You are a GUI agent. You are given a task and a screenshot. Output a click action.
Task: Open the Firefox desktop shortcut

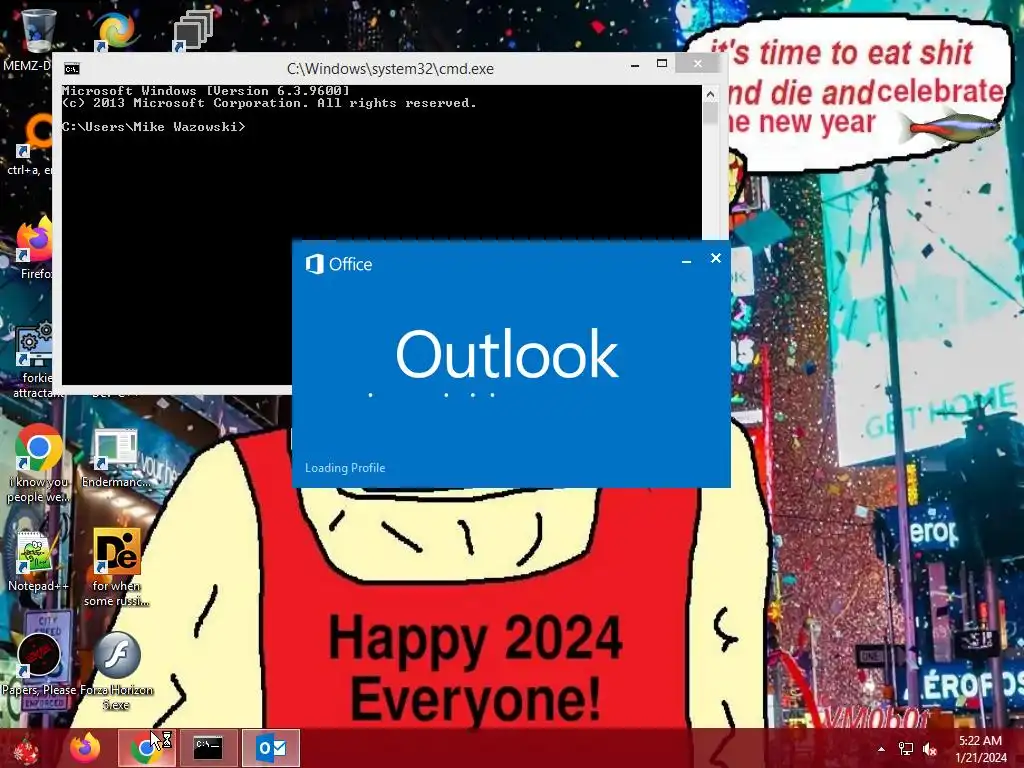[x=34, y=239]
